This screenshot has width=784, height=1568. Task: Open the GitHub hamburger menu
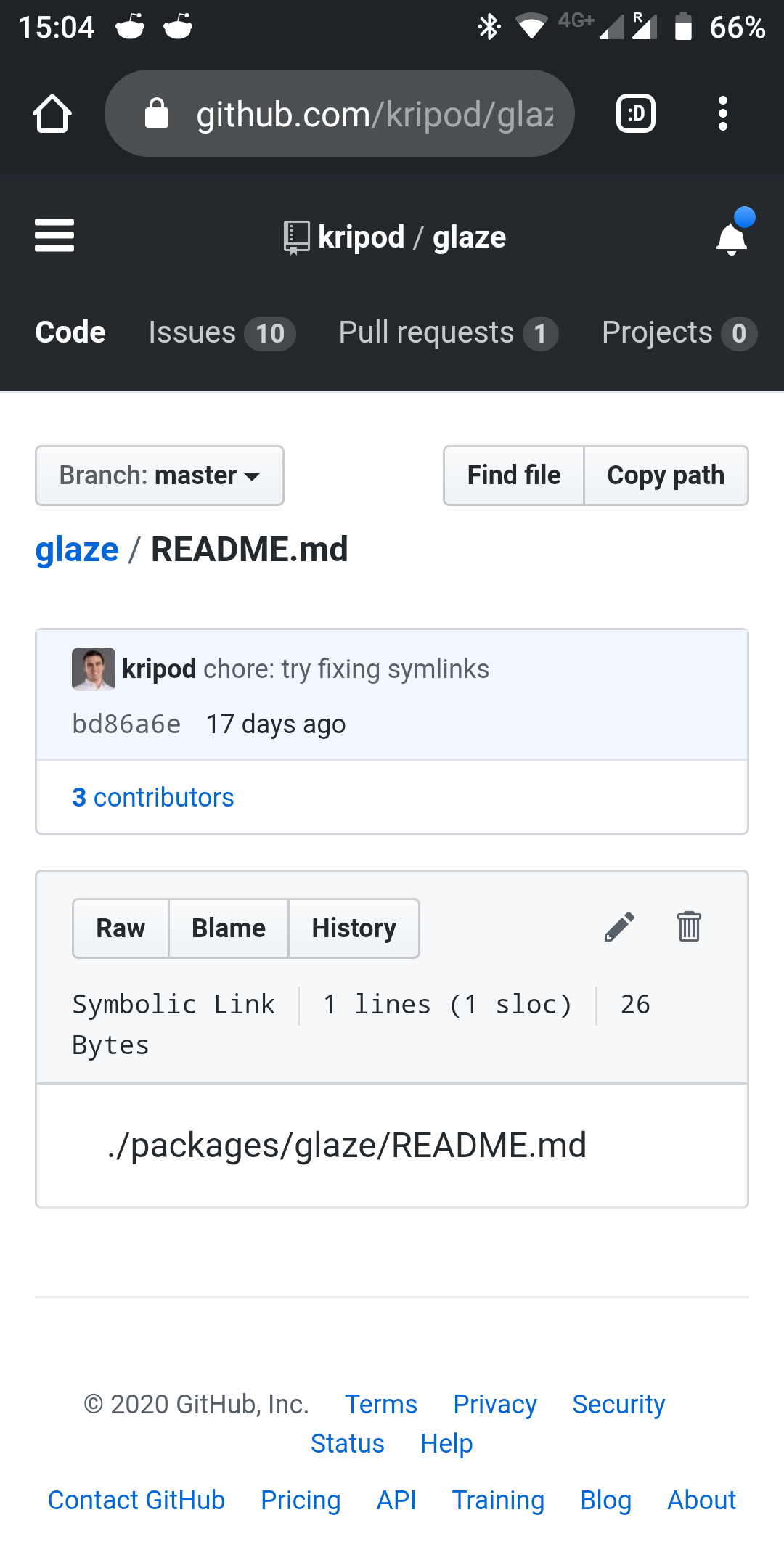click(54, 236)
